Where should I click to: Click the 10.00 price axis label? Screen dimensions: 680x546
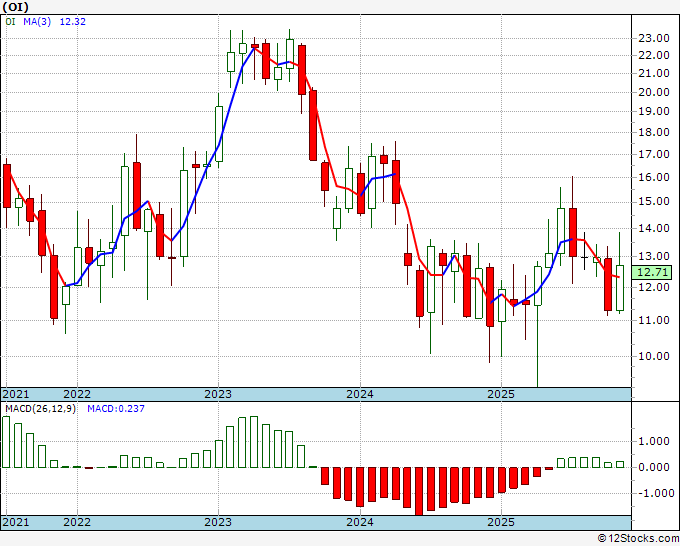pyautogui.click(x=654, y=356)
